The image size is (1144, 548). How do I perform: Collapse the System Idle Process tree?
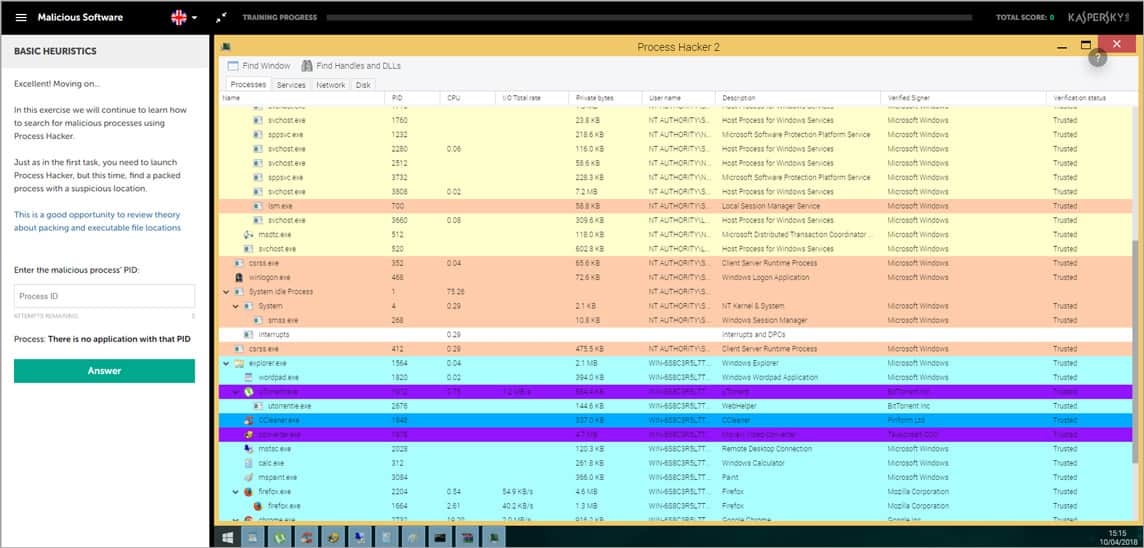click(226, 292)
